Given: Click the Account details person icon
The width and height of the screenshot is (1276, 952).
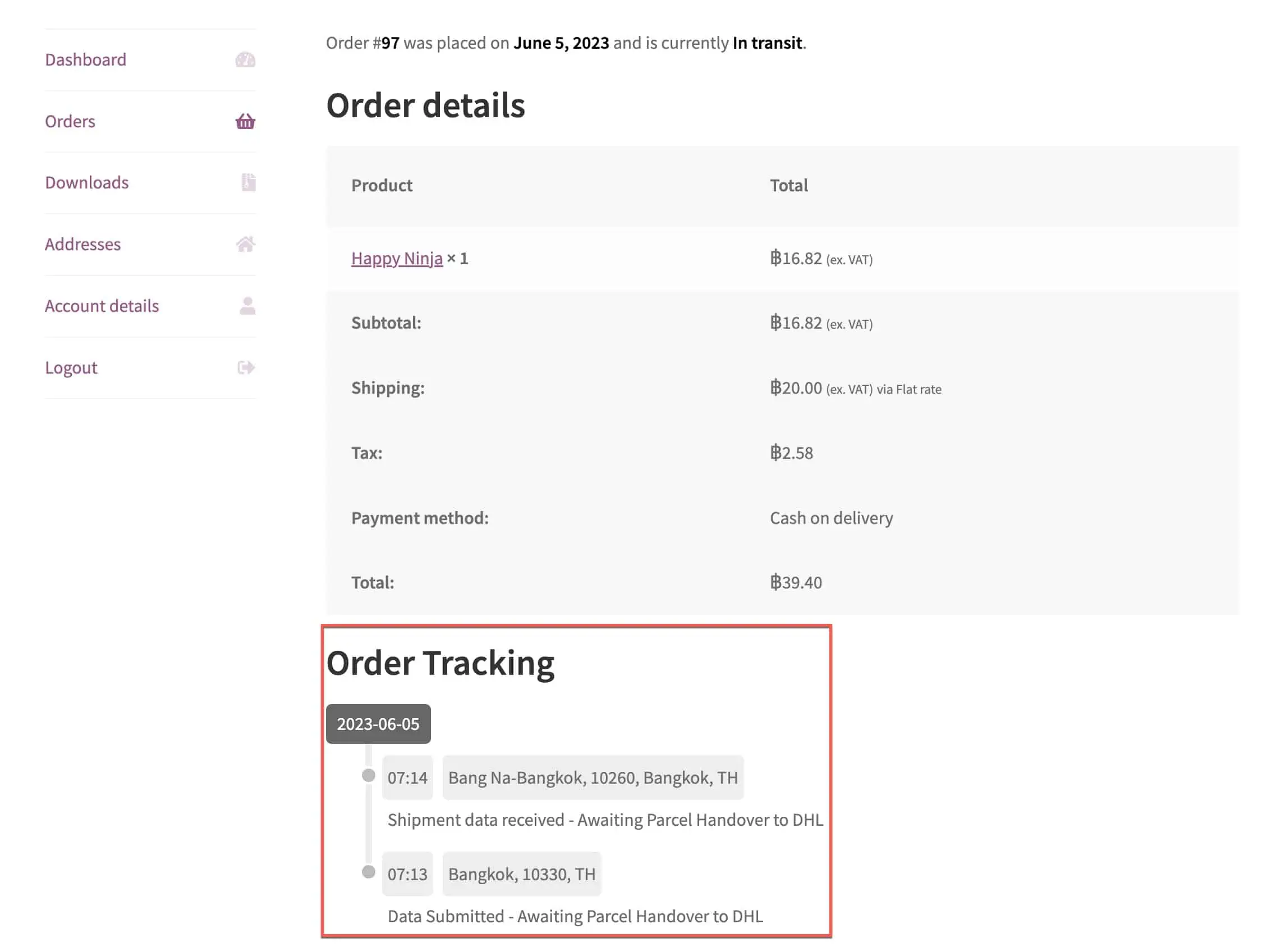Looking at the screenshot, I should (x=247, y=306).
